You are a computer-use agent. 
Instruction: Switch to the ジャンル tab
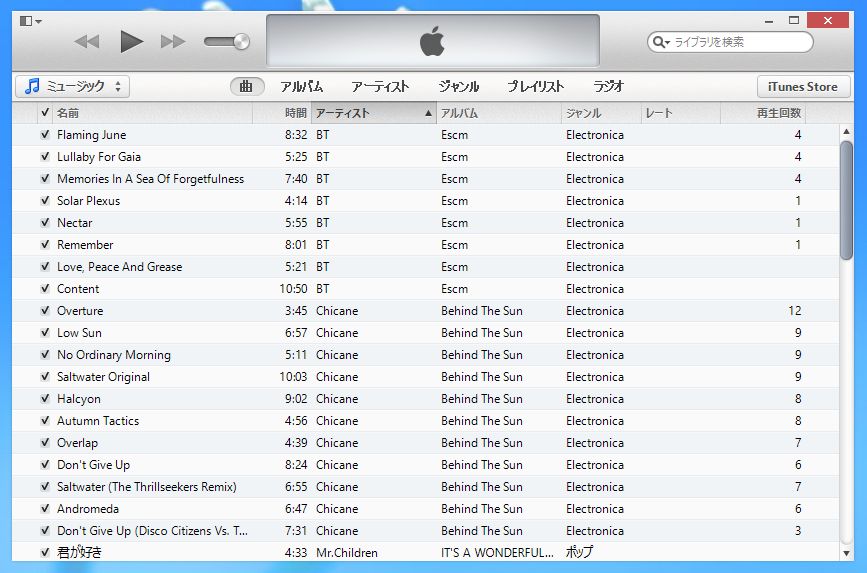(x=458, y=86)
